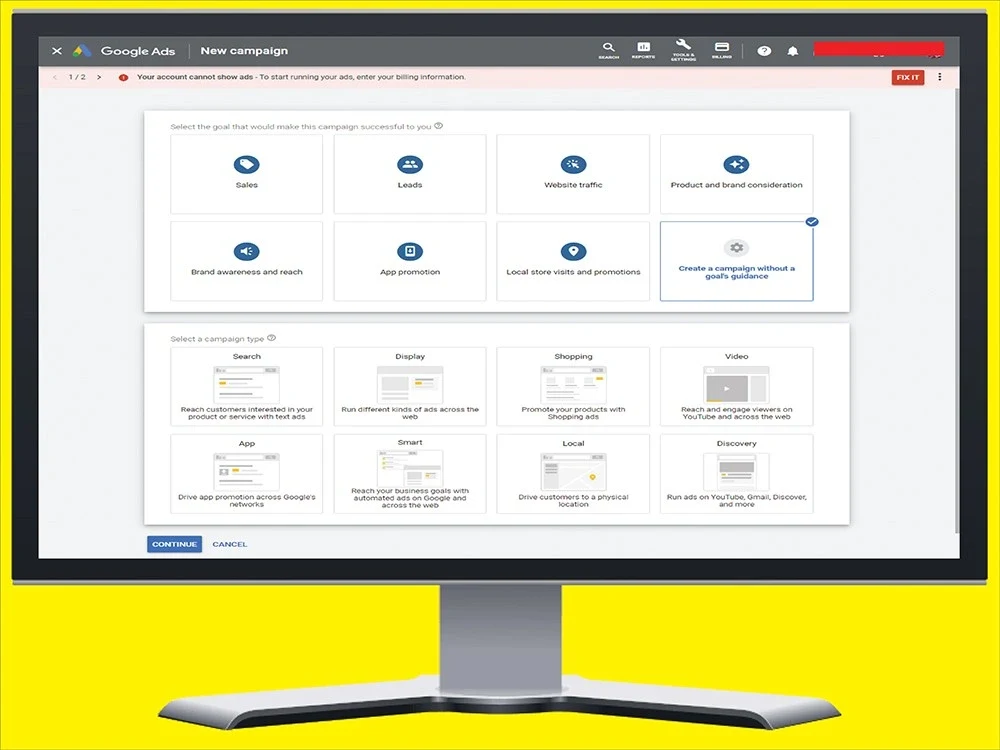
Task: Select Local store visits pin icon
Action: (x=573, y=251)
